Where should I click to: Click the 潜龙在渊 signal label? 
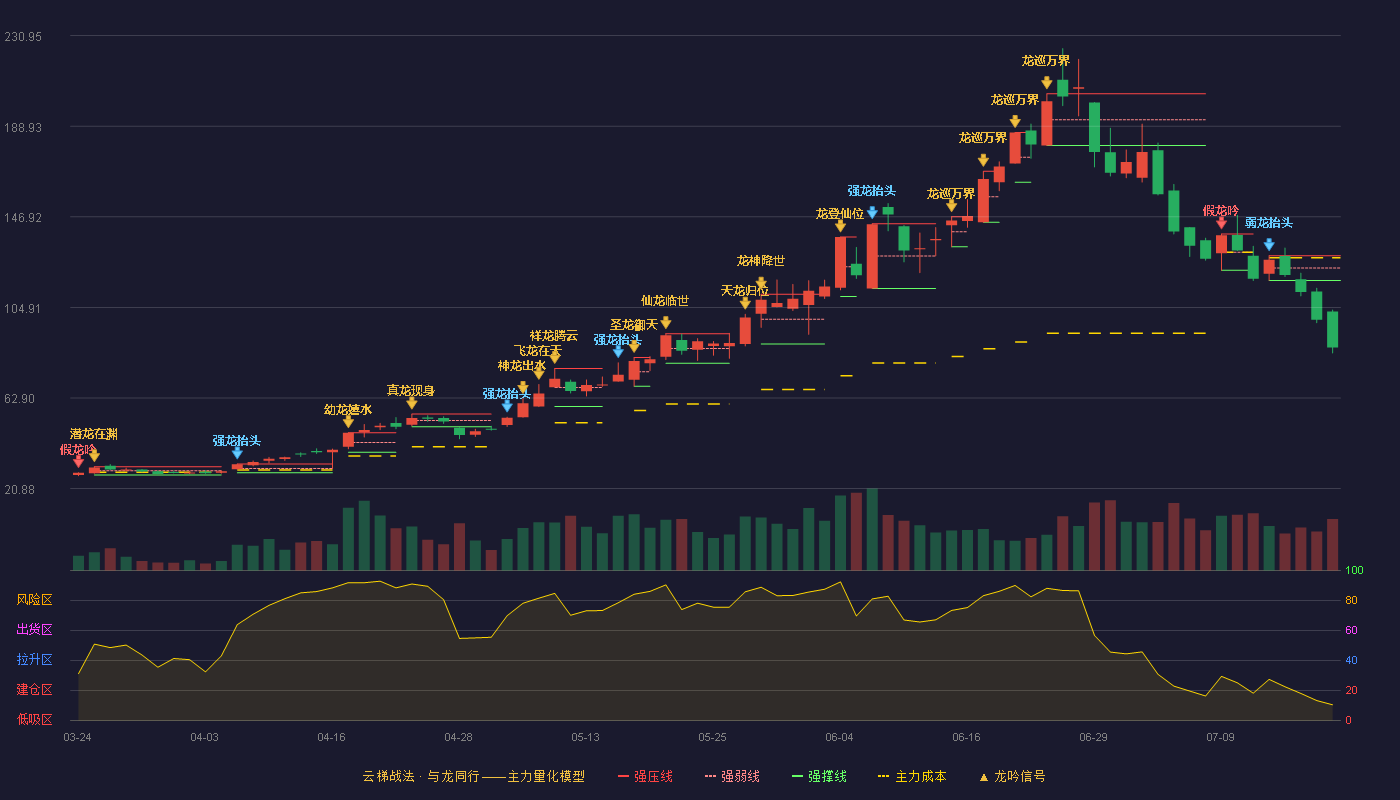(x=94, y=434)
